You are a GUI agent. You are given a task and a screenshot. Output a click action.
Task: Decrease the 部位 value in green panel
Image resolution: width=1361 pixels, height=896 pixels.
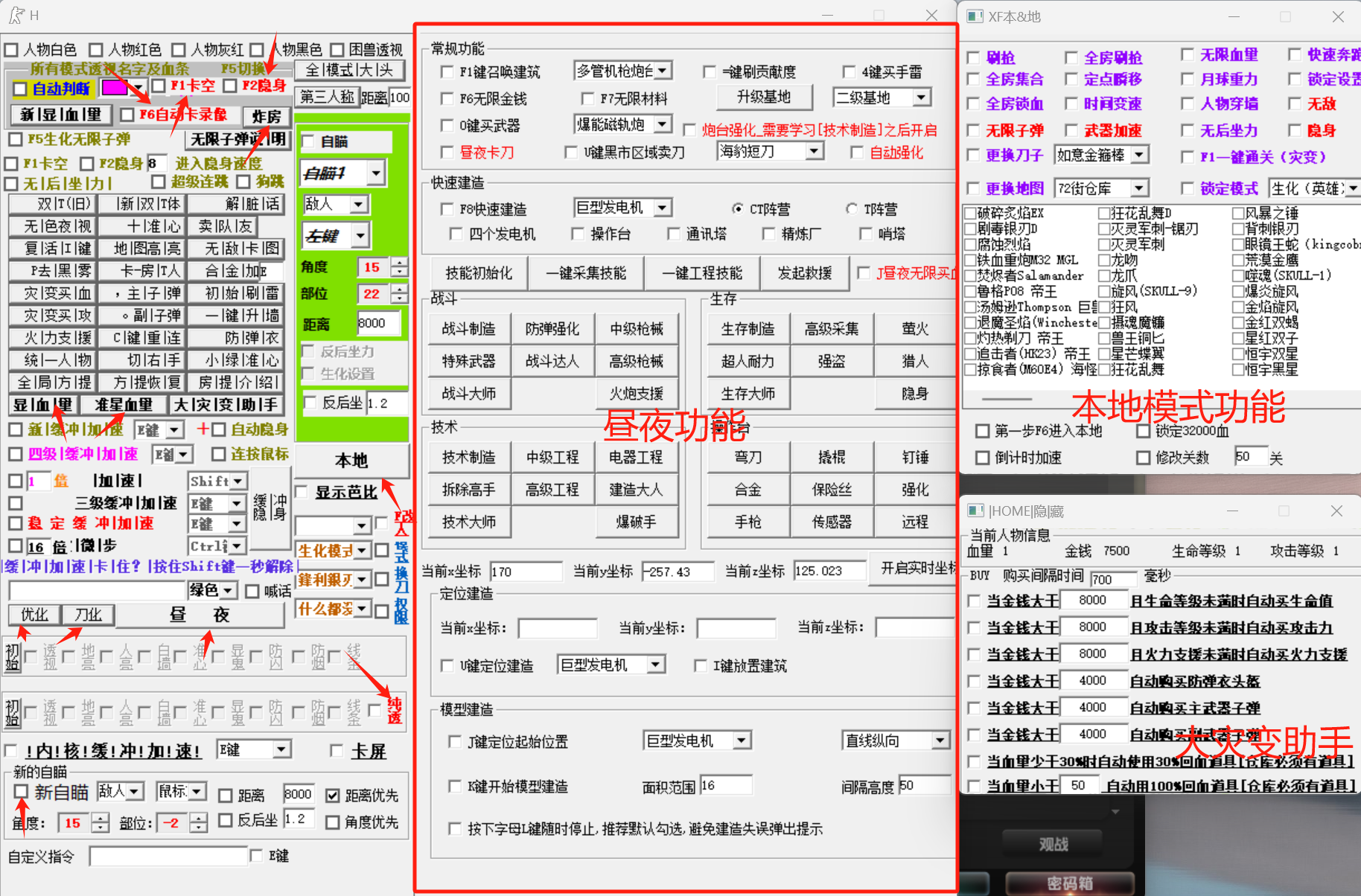tap(400, 299)
